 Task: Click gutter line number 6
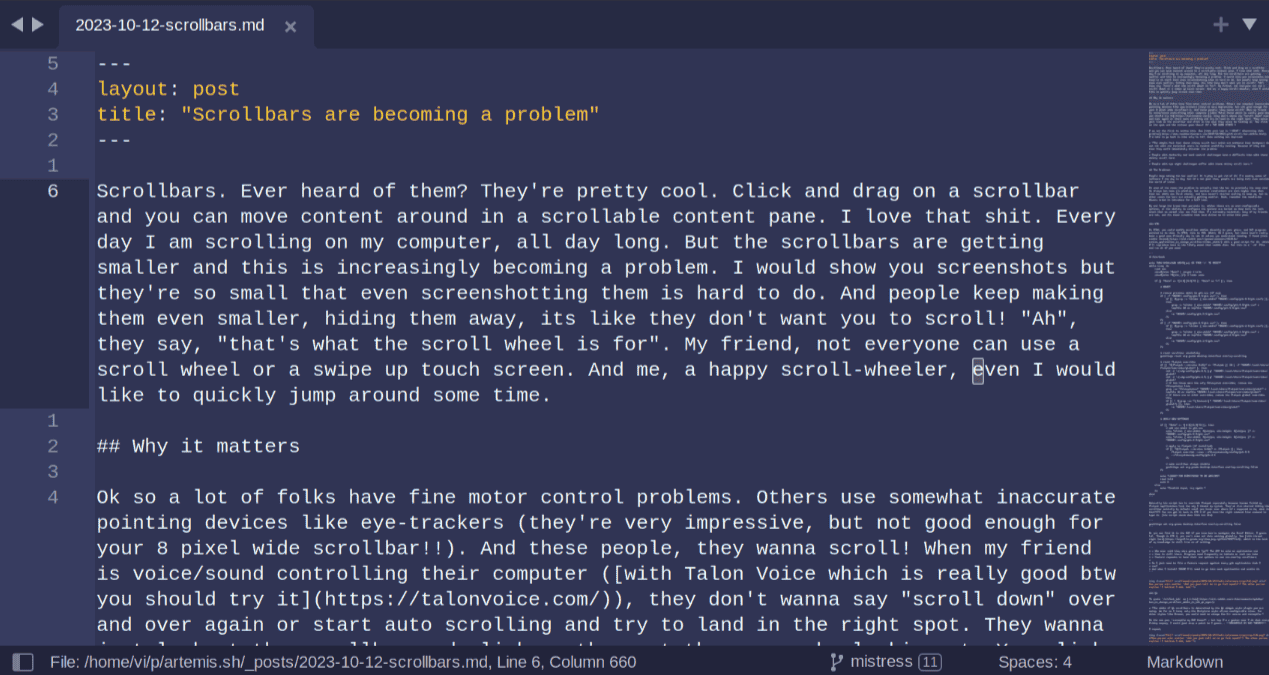coord(53,191)
